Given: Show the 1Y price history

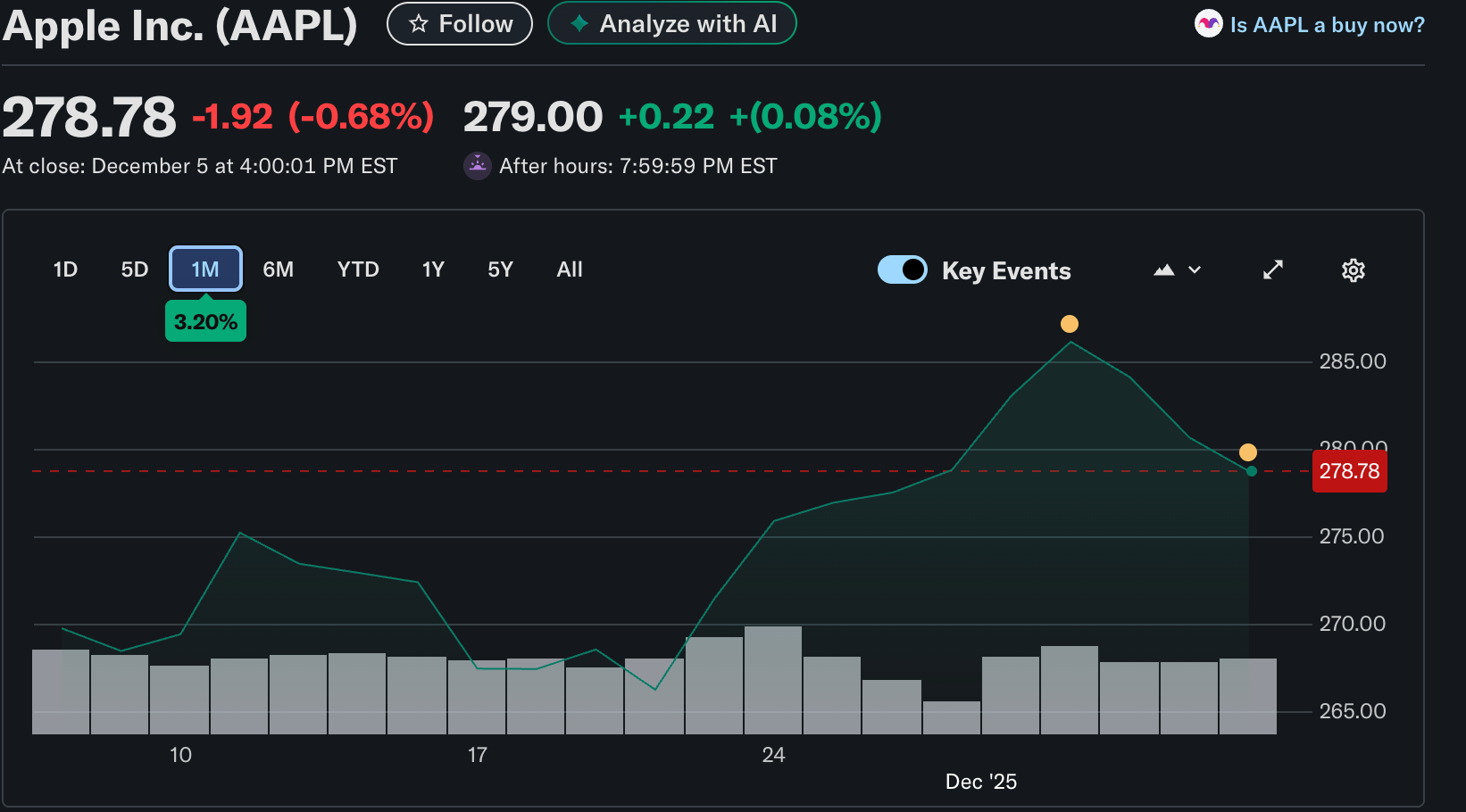Looking at the screenshot, I should pyautogui.click(x=433, y=269).
